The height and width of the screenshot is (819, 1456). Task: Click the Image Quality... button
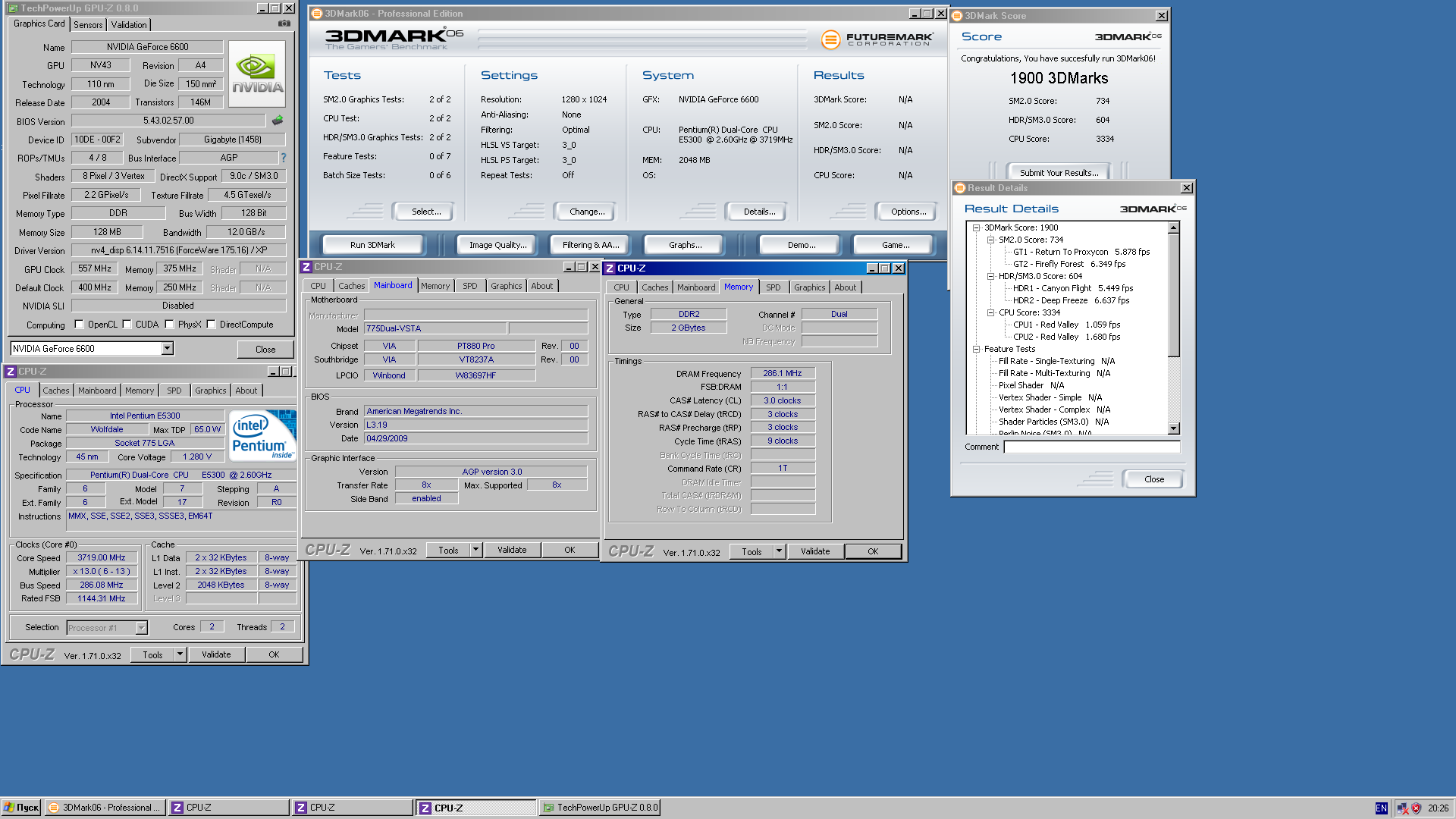(x=497, y=245)
